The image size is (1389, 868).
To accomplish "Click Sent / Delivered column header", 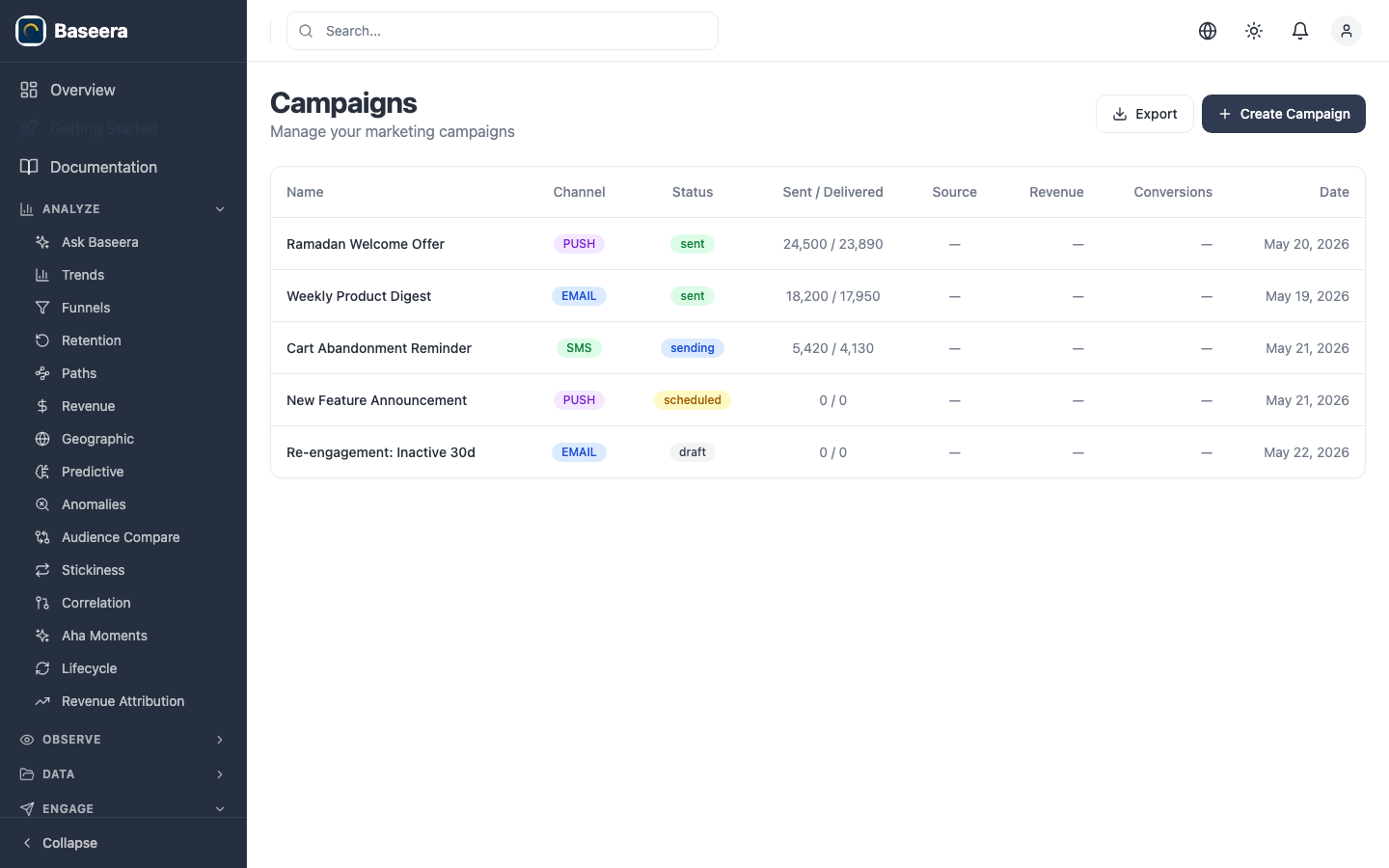I will [833, 192].
